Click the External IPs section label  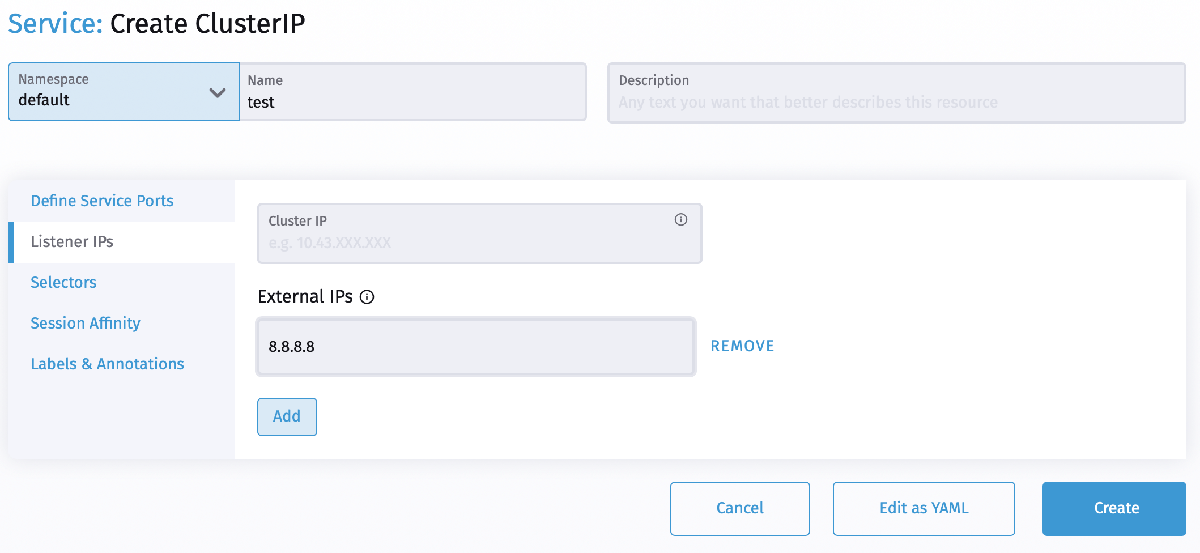coord(305,297)
